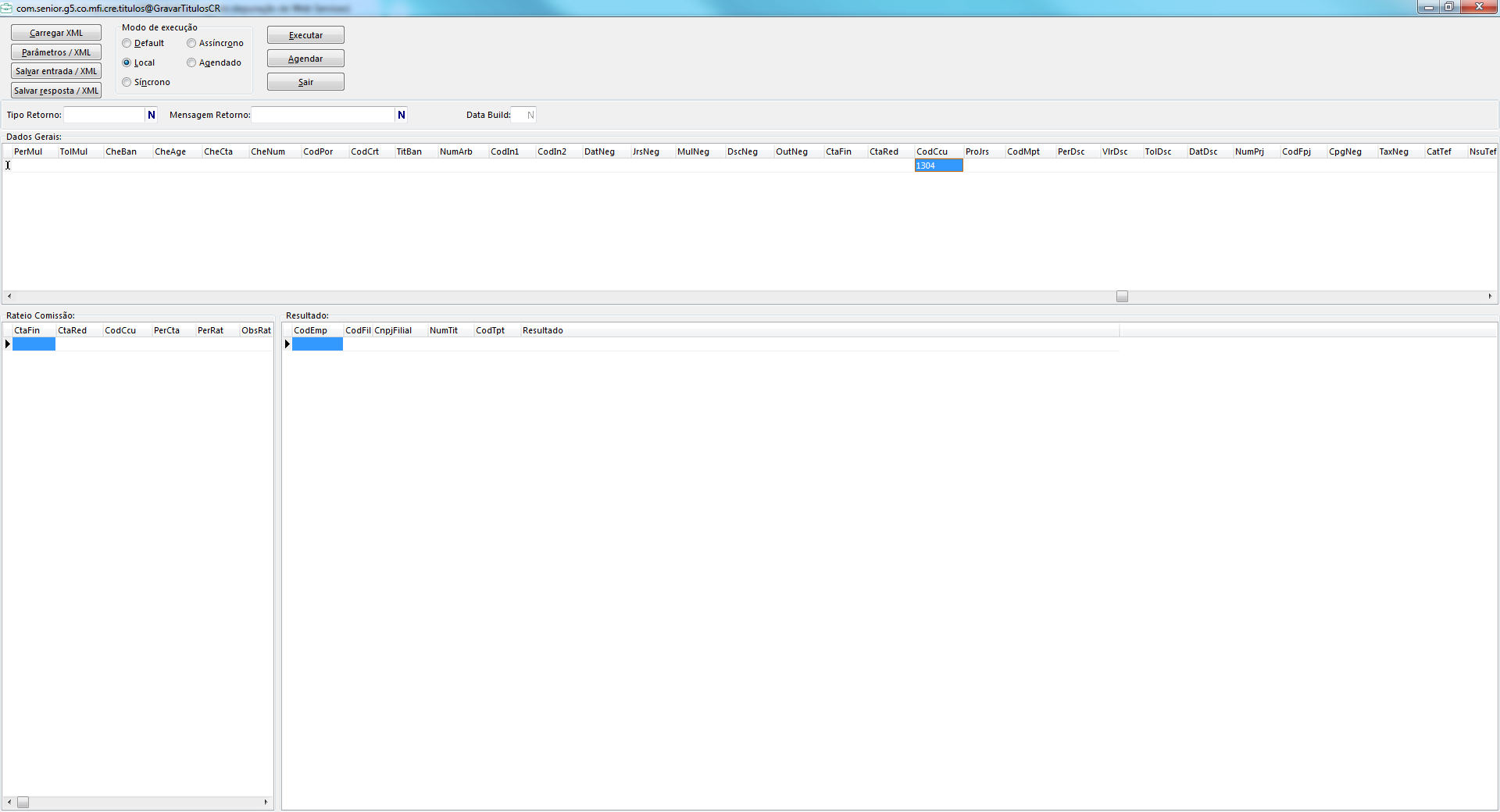Click the N icon beside Mensagem Retorno

tap(401, 115)
